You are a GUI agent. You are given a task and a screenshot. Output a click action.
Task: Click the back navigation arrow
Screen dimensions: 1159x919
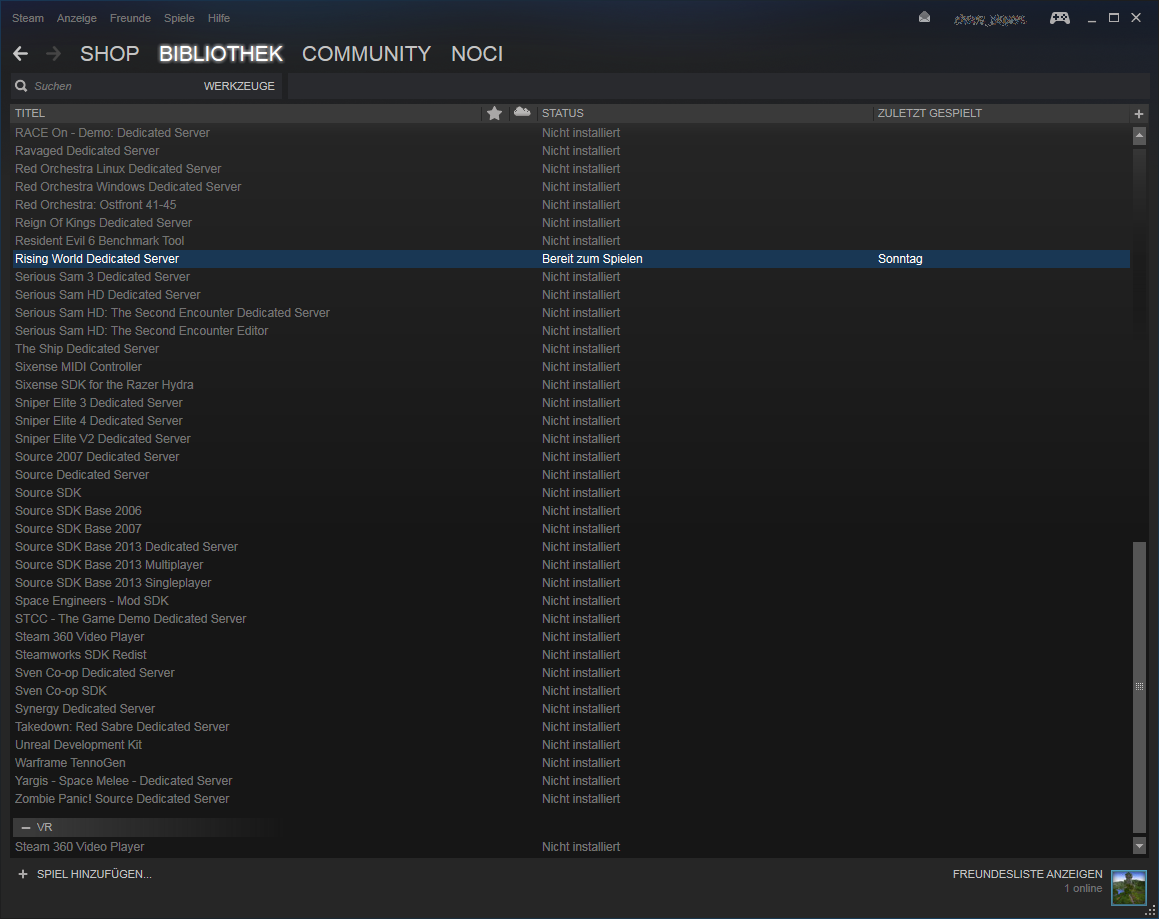pos(21,54)
